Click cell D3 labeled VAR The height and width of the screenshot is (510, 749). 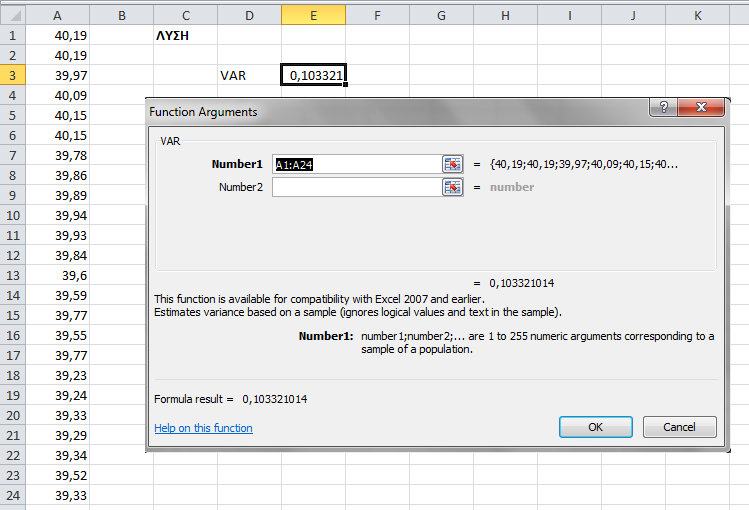(x=249, y=75)
